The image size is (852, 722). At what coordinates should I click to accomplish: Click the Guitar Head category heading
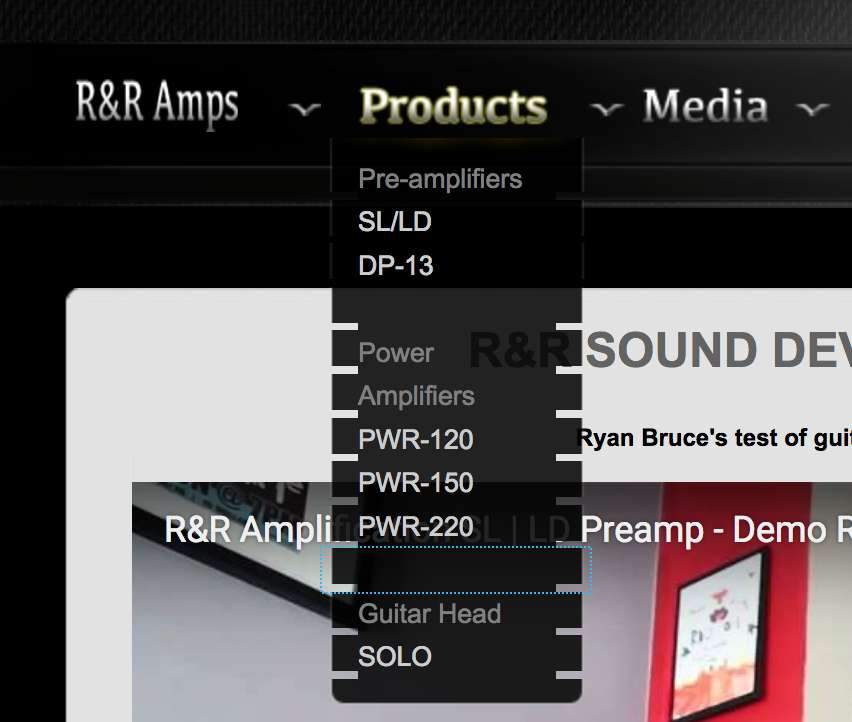[x=429, y=614]
